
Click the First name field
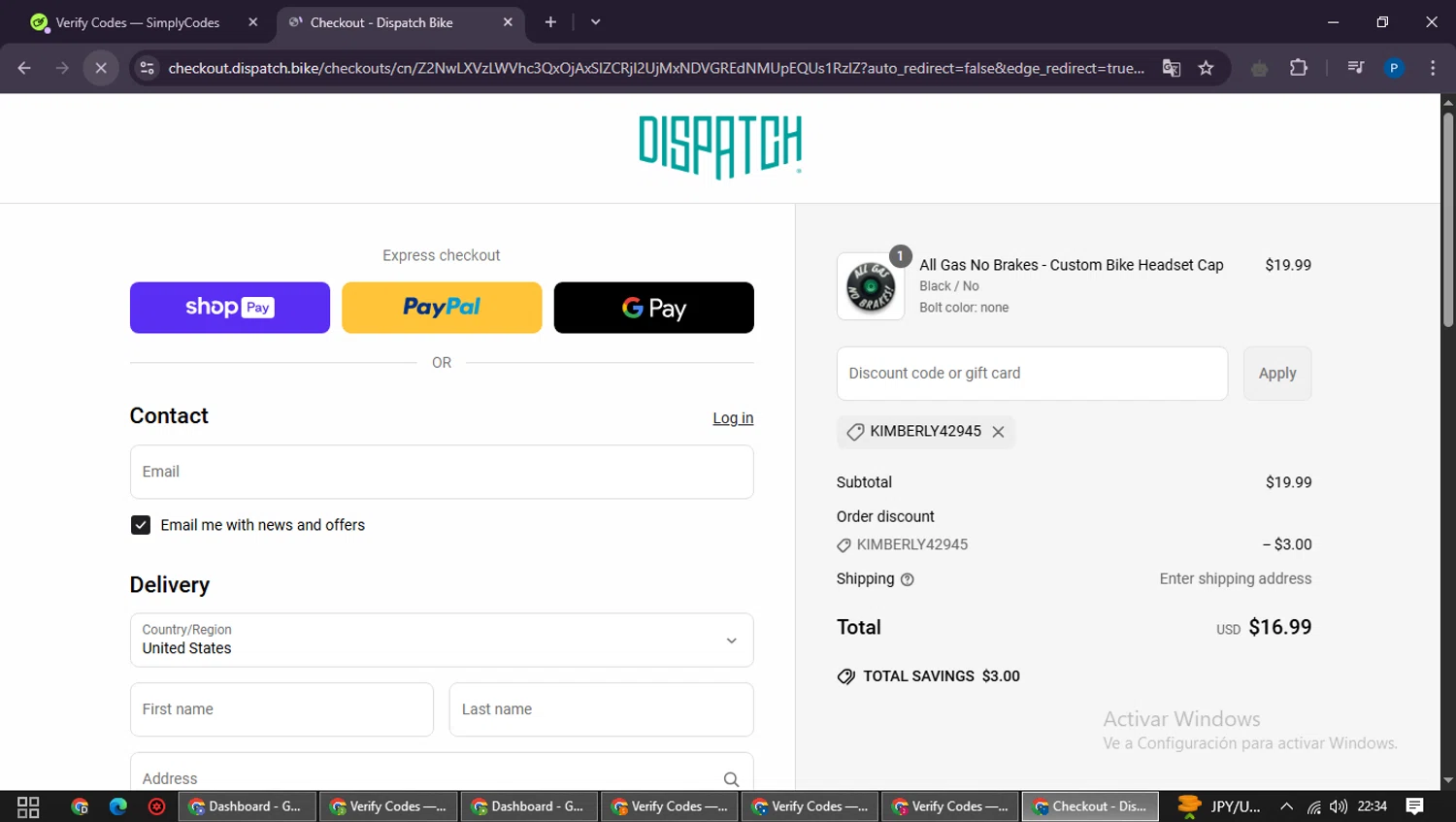coord(281,709)
